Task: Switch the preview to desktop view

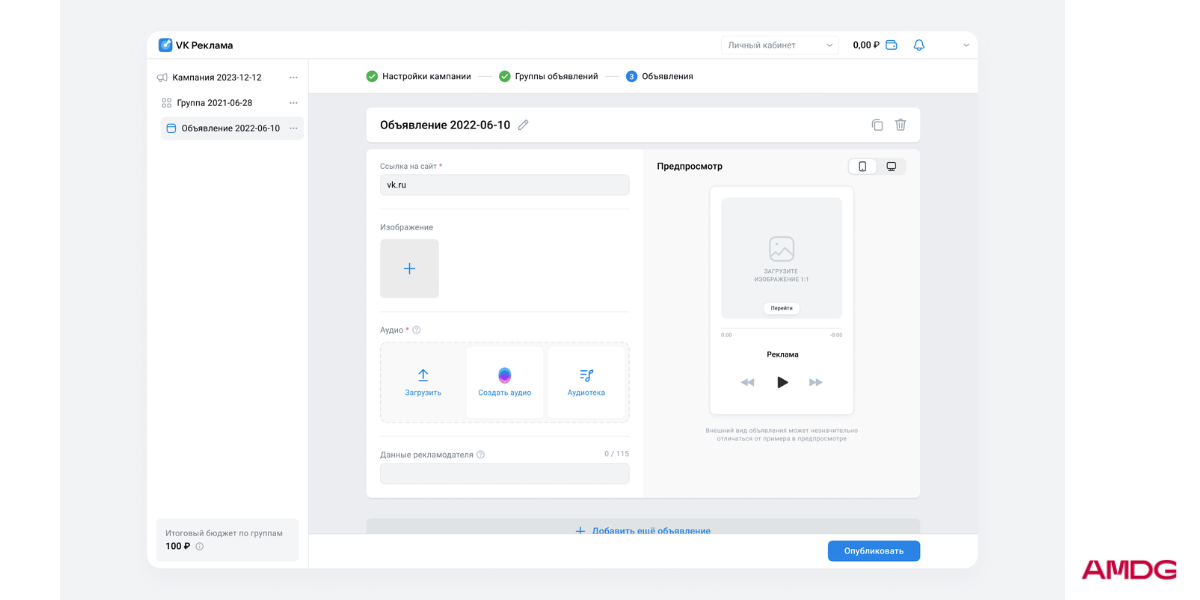Action: [x=891, y=166]
